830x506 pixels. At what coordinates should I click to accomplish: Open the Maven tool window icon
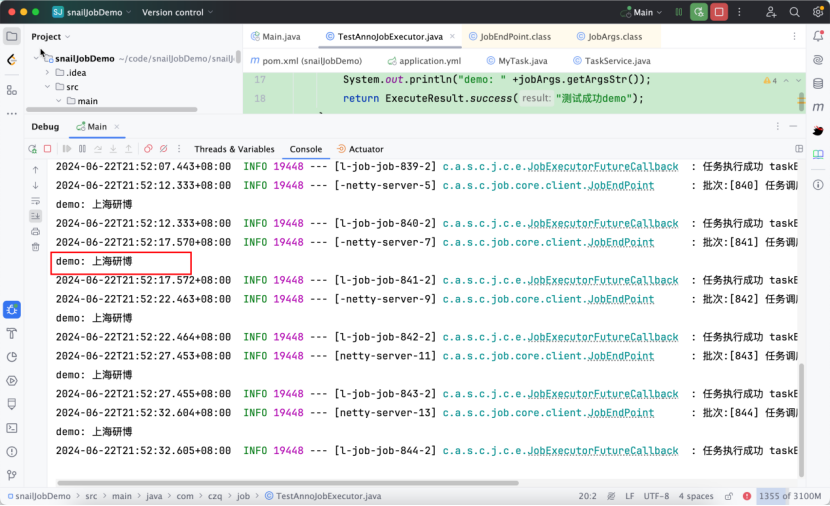pos(818,107)
